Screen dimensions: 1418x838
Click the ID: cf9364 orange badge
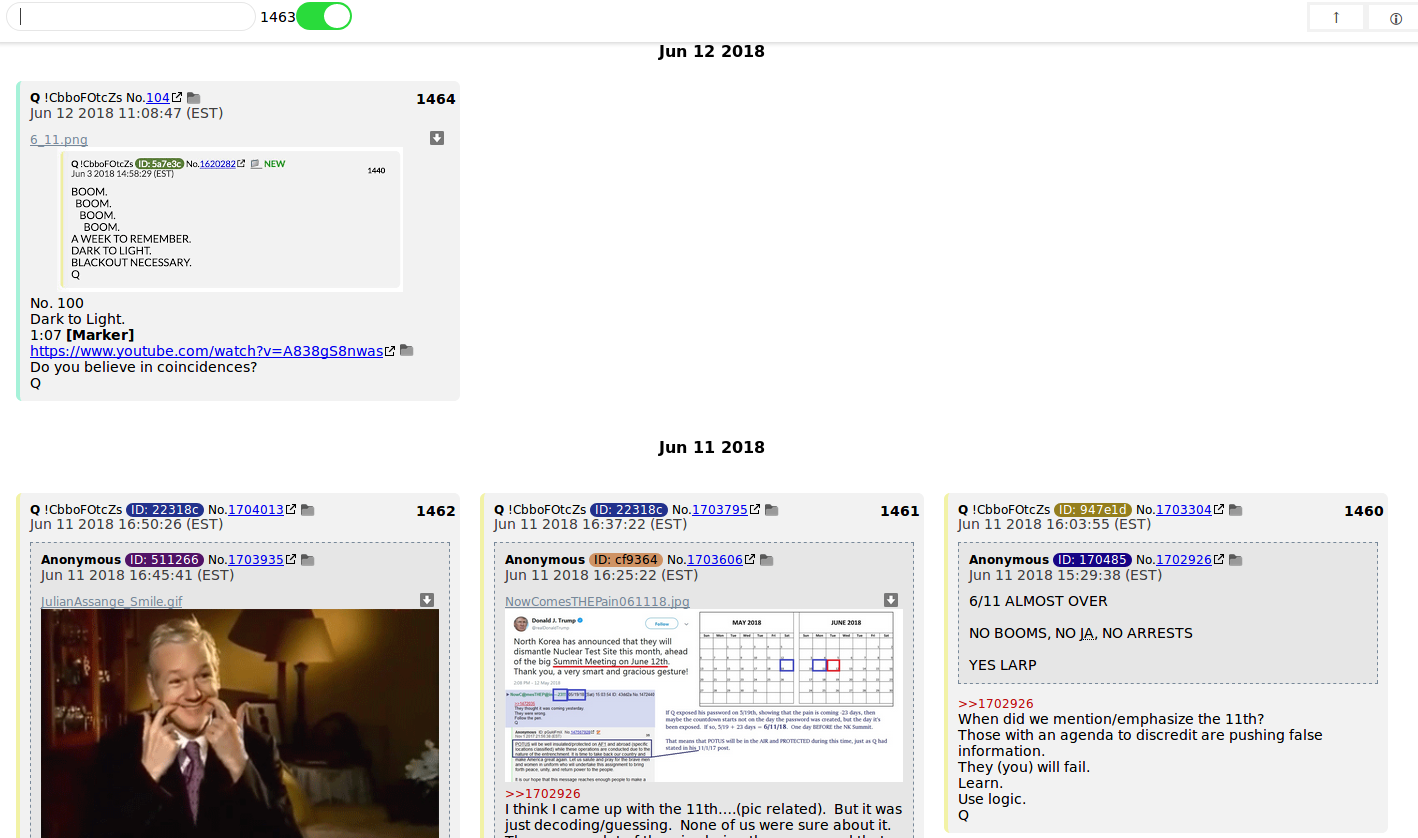click(x=626, y=560)
